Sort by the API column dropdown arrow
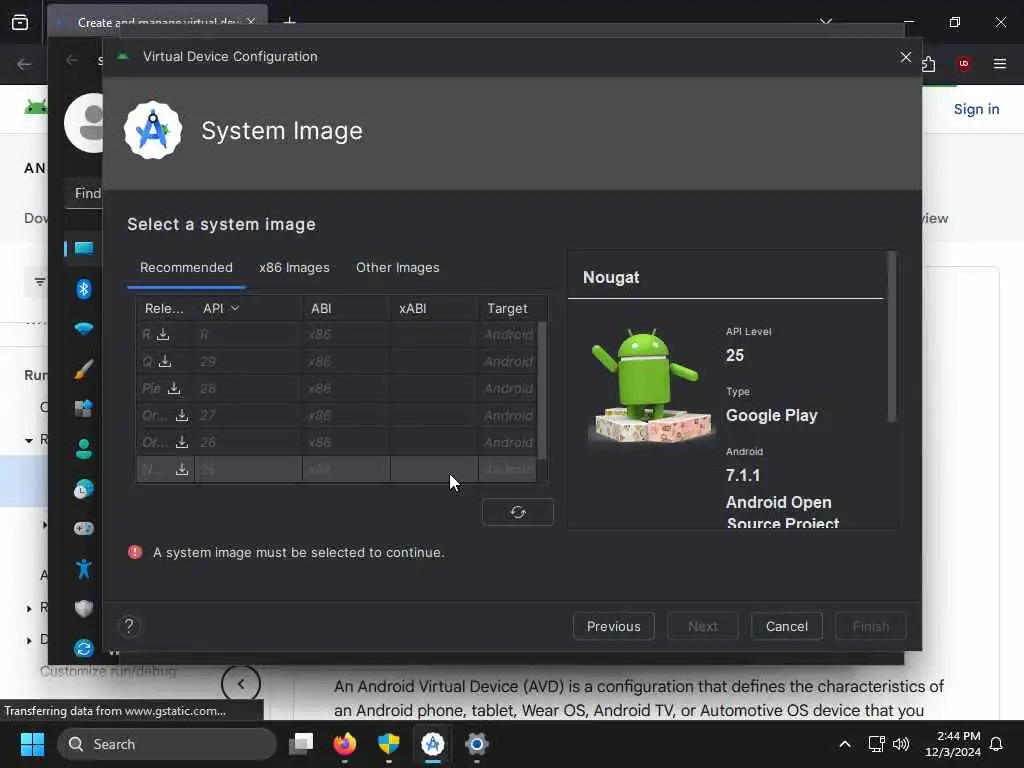This screenshot has width=1024, height=768. (x=235, y=308)
